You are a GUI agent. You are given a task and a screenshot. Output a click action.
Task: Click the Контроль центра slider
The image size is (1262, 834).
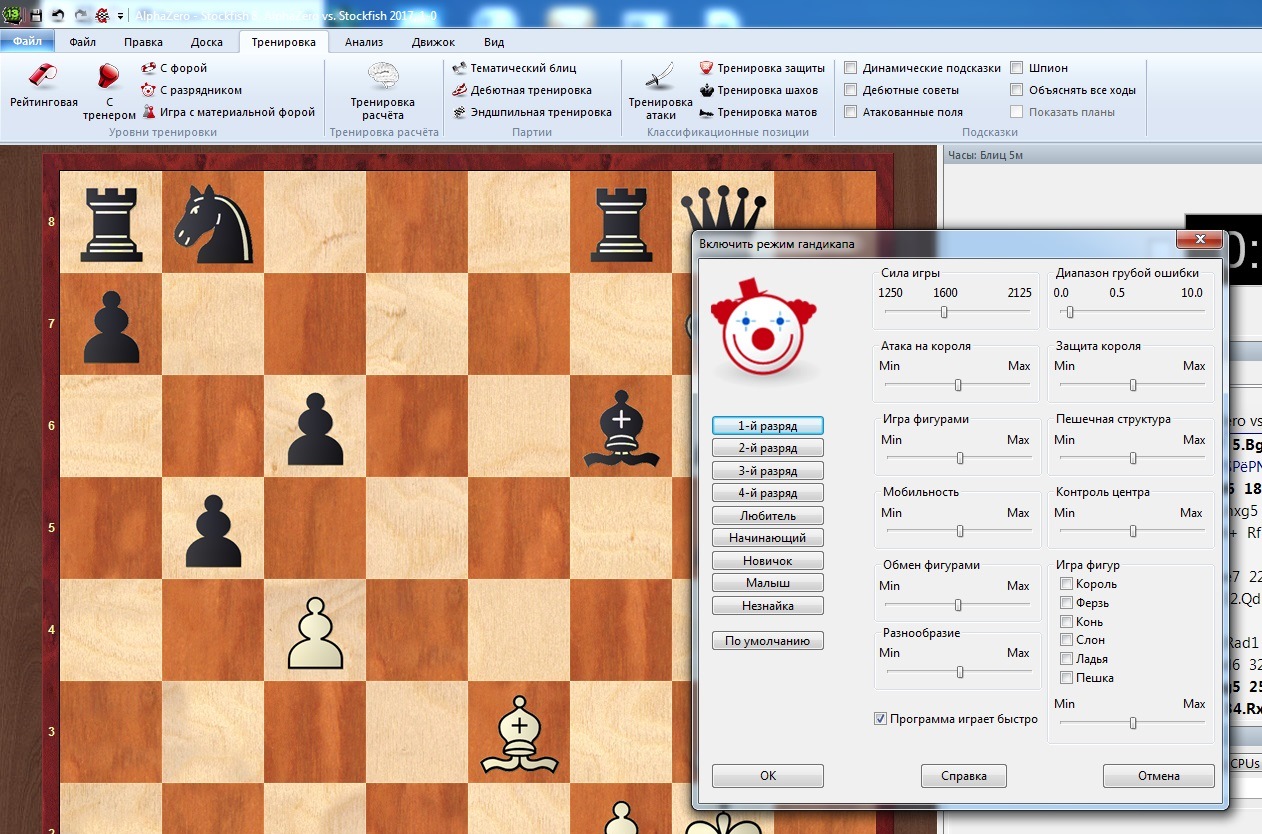(1132, 531)
